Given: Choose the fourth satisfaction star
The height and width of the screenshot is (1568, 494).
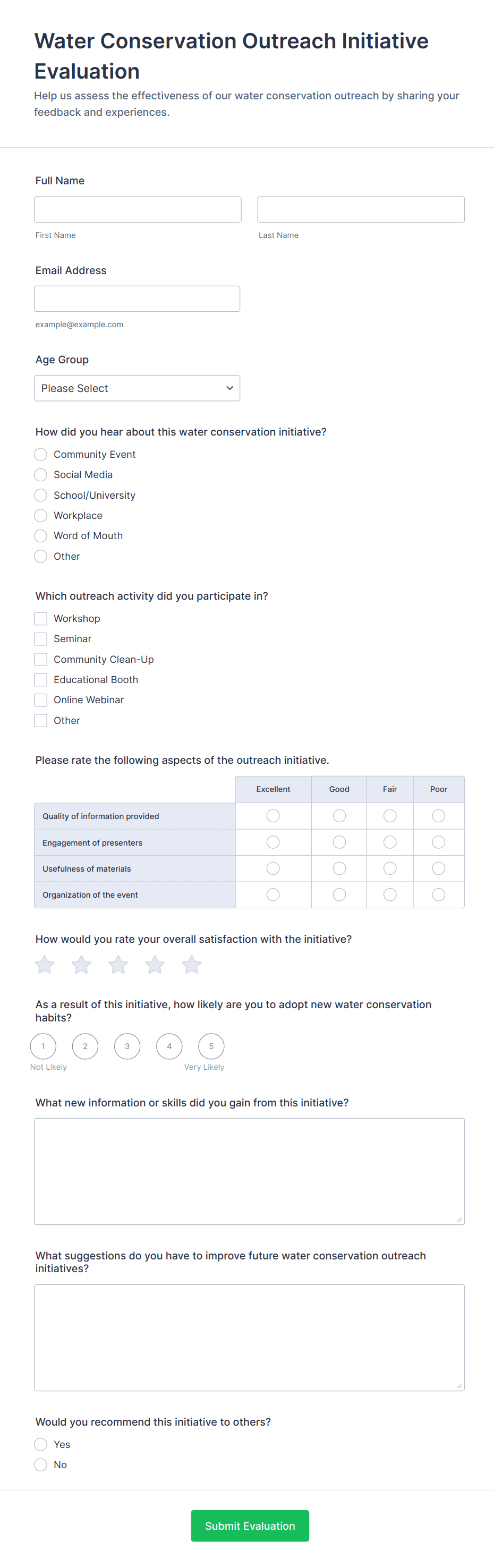Looking at the screenshot, I should point(155,964).
